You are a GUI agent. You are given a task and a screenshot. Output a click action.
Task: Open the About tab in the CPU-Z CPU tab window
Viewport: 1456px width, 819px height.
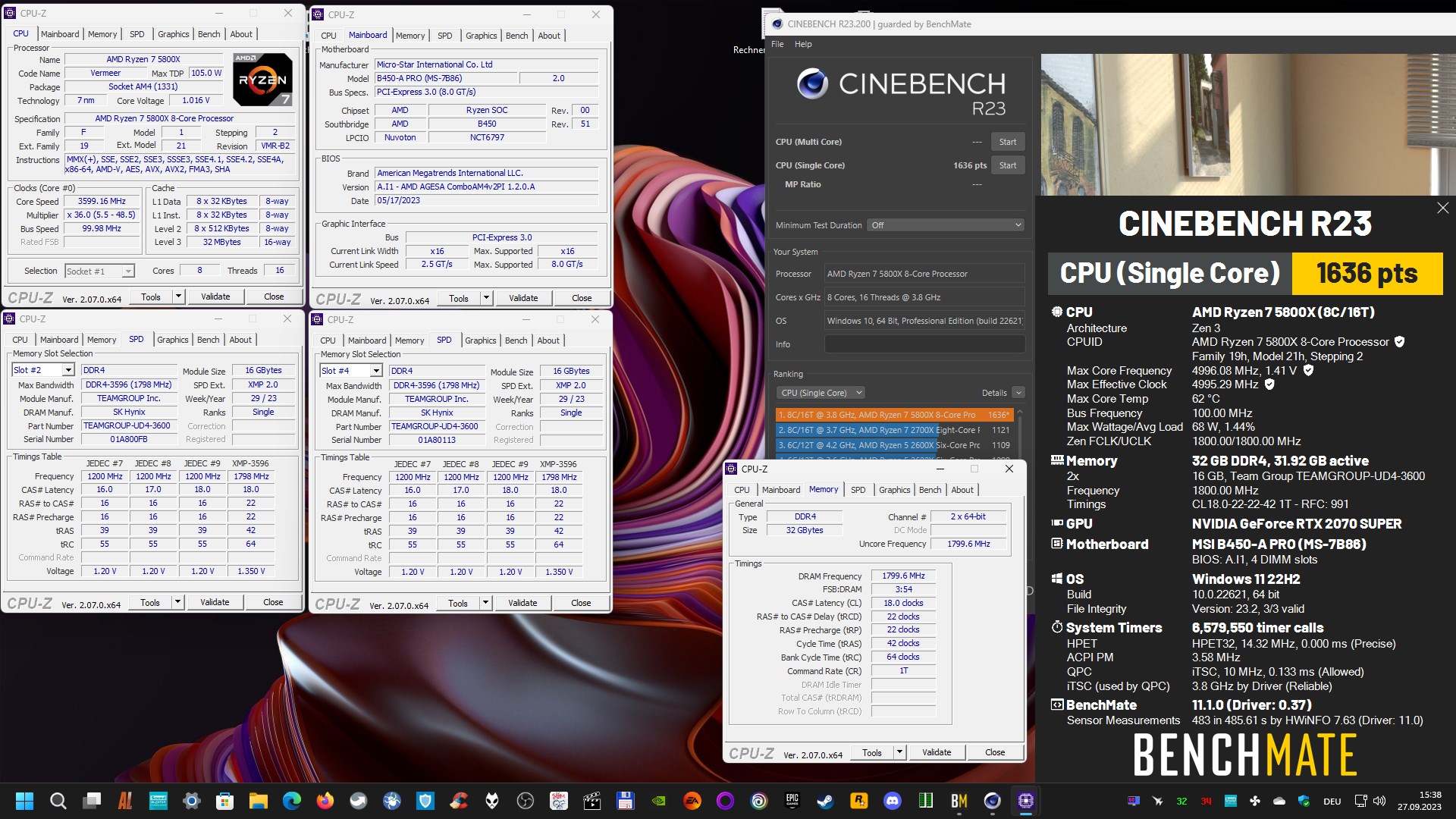click(241, 34)
